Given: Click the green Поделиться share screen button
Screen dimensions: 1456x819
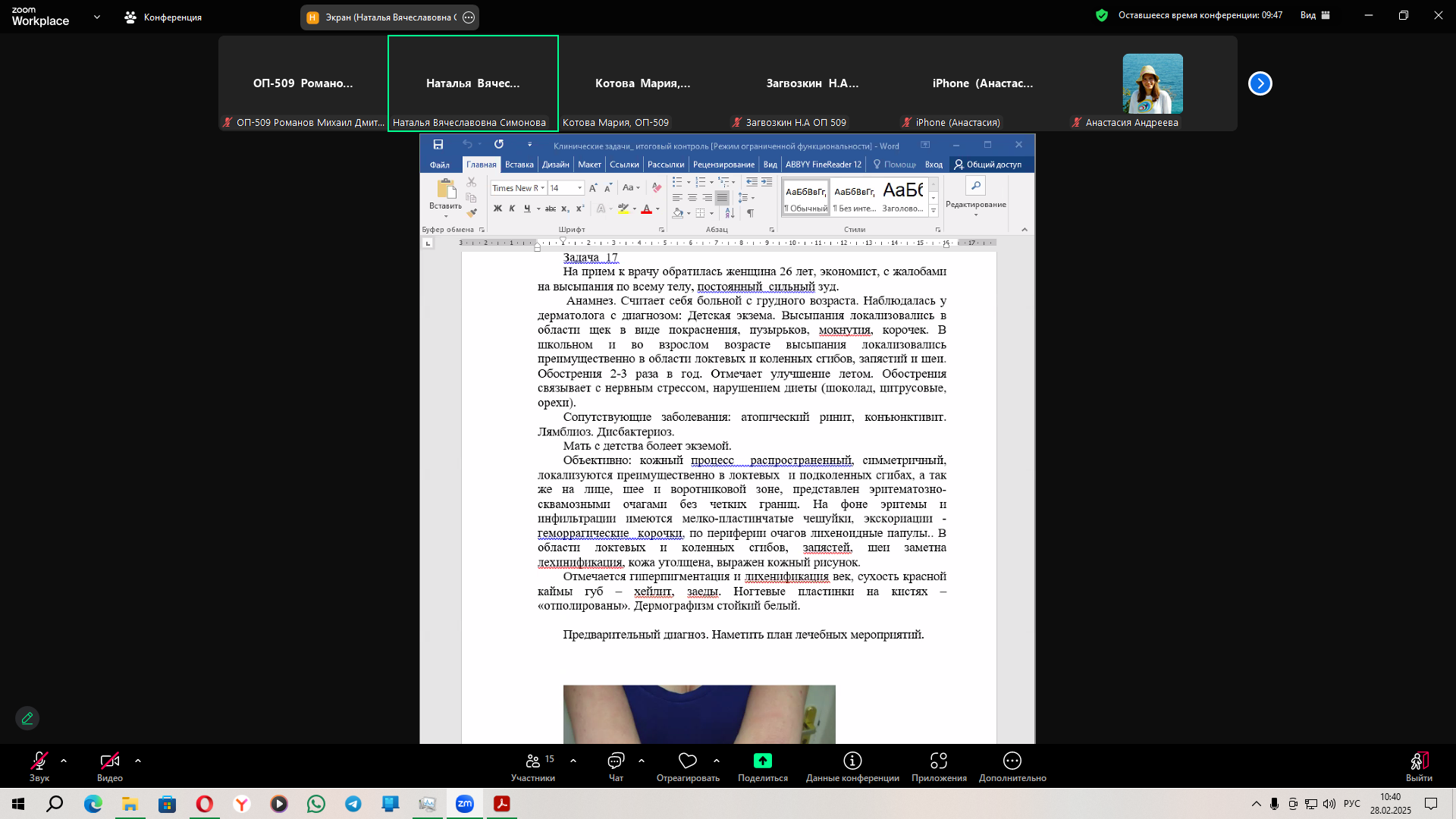Looking at the screenshot, I should 763,766.
